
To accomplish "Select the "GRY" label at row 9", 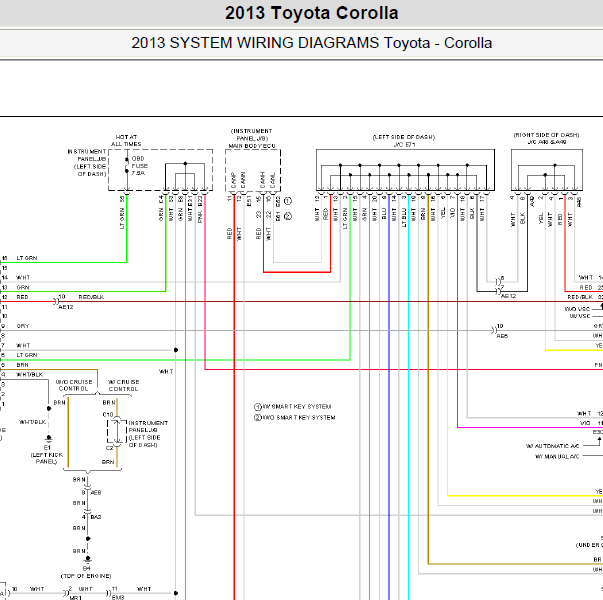I will (x=23, y=326).
